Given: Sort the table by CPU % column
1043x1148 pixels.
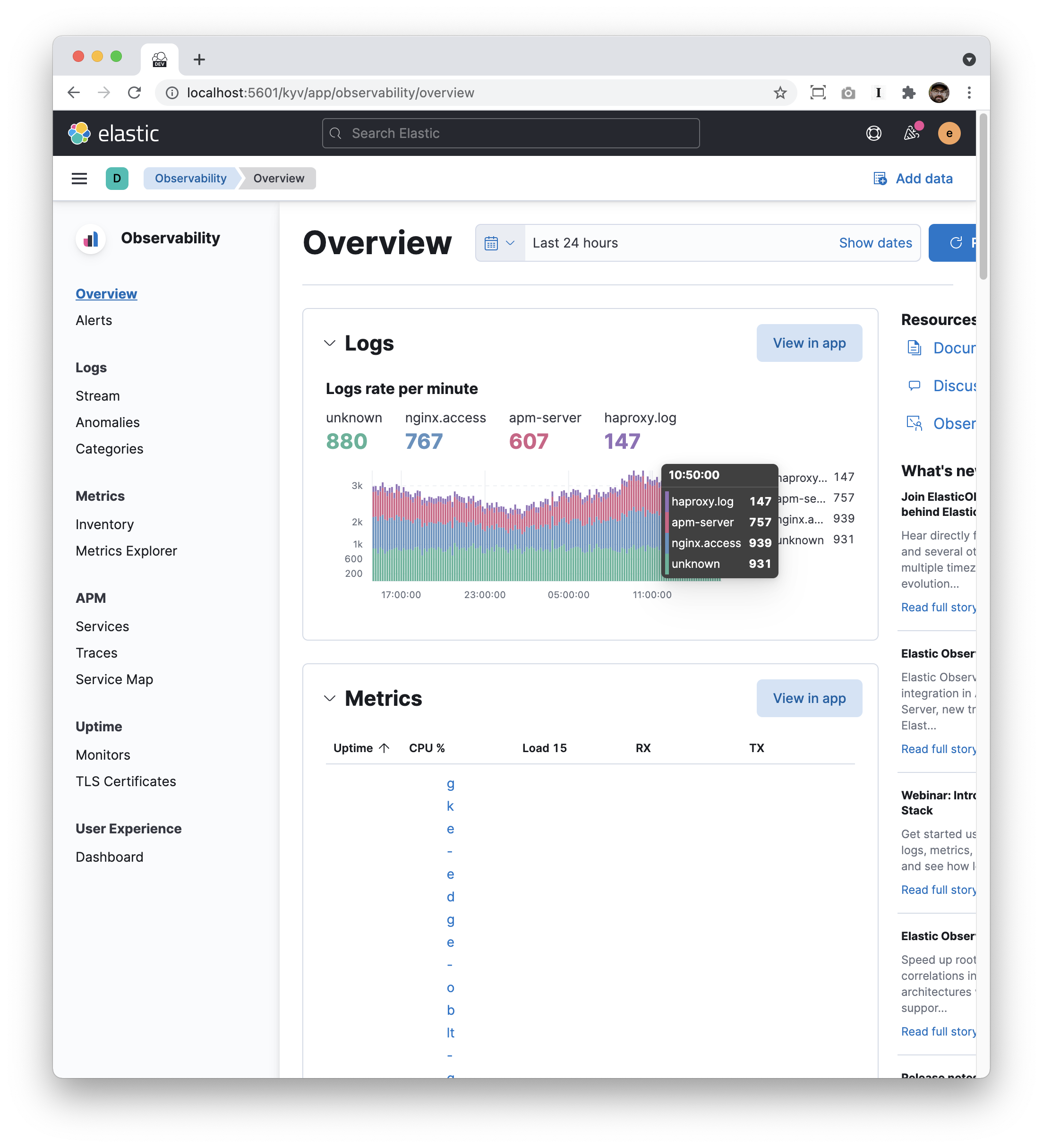Looking at the screenshot, I should 427,748.
